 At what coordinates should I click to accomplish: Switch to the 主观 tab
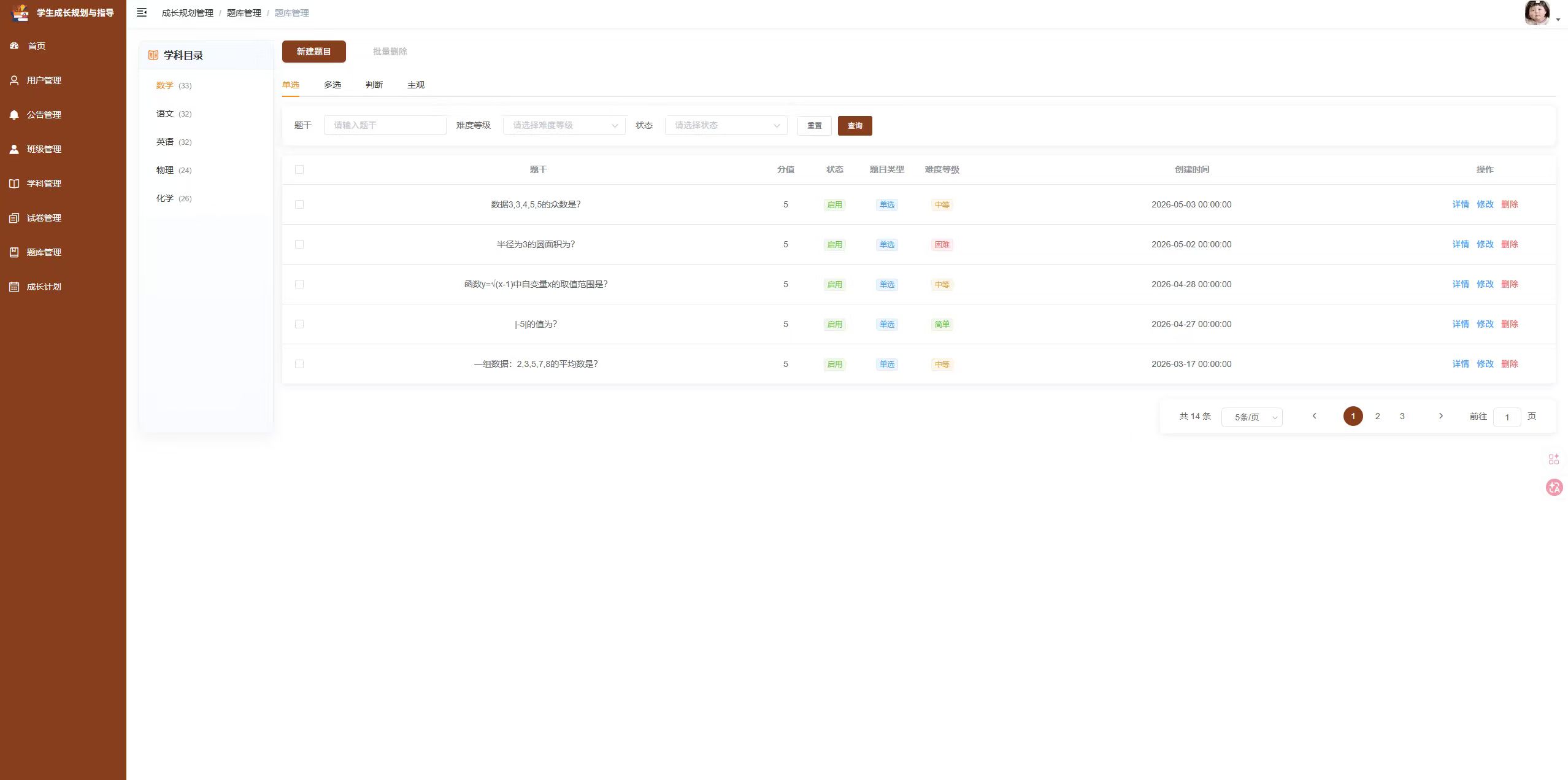click(416, 85)
